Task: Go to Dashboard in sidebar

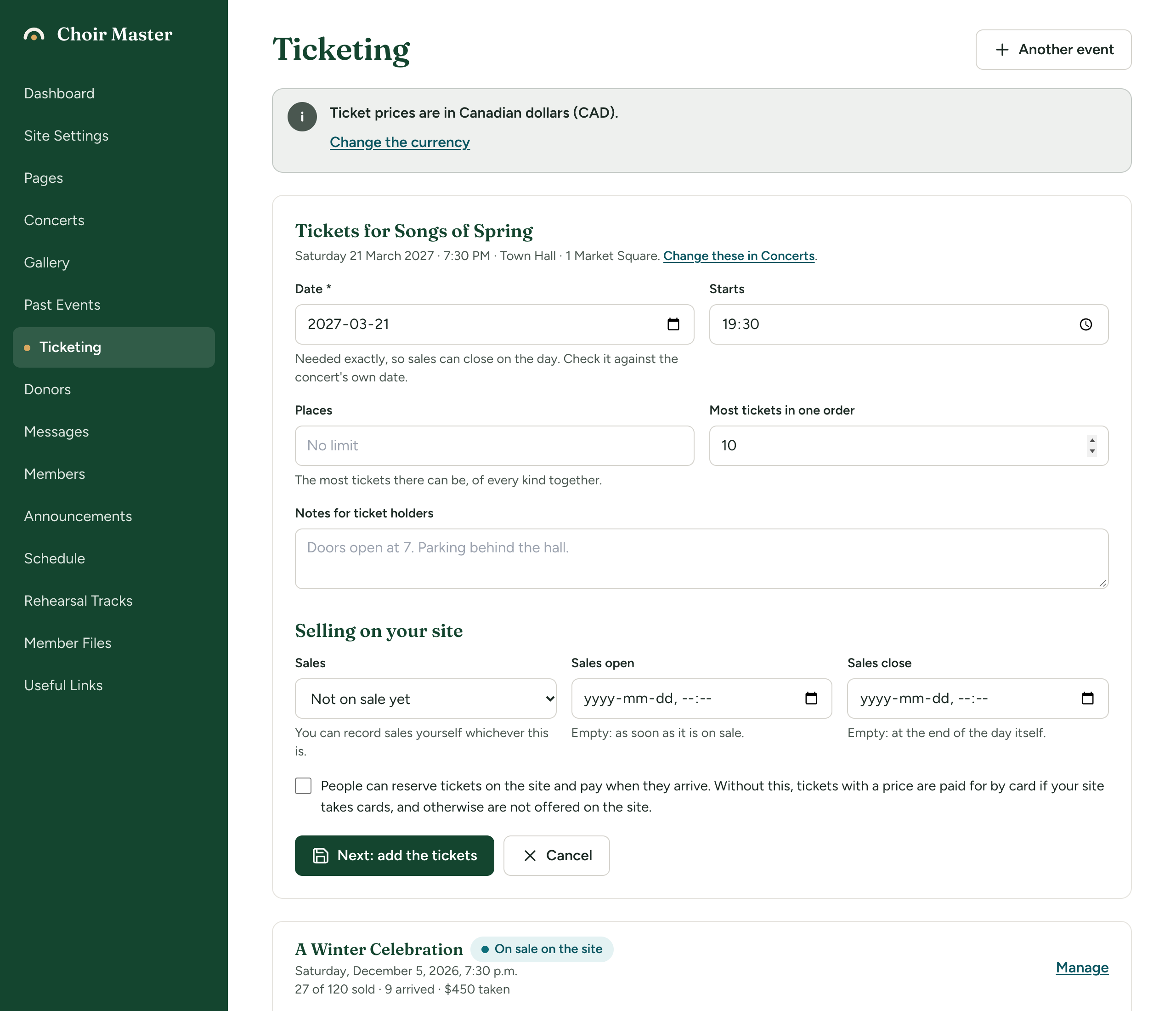Action: tap(113, 94)
